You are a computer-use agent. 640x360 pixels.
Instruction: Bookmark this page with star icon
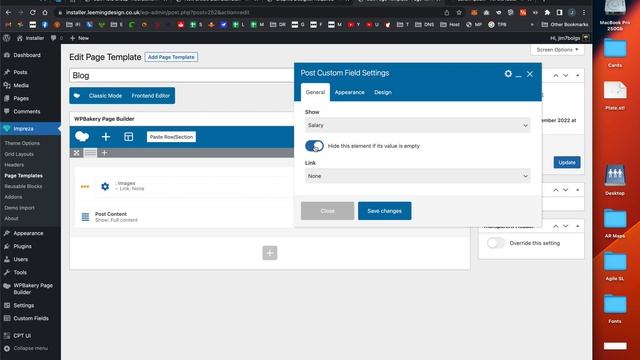pos(459,13)
